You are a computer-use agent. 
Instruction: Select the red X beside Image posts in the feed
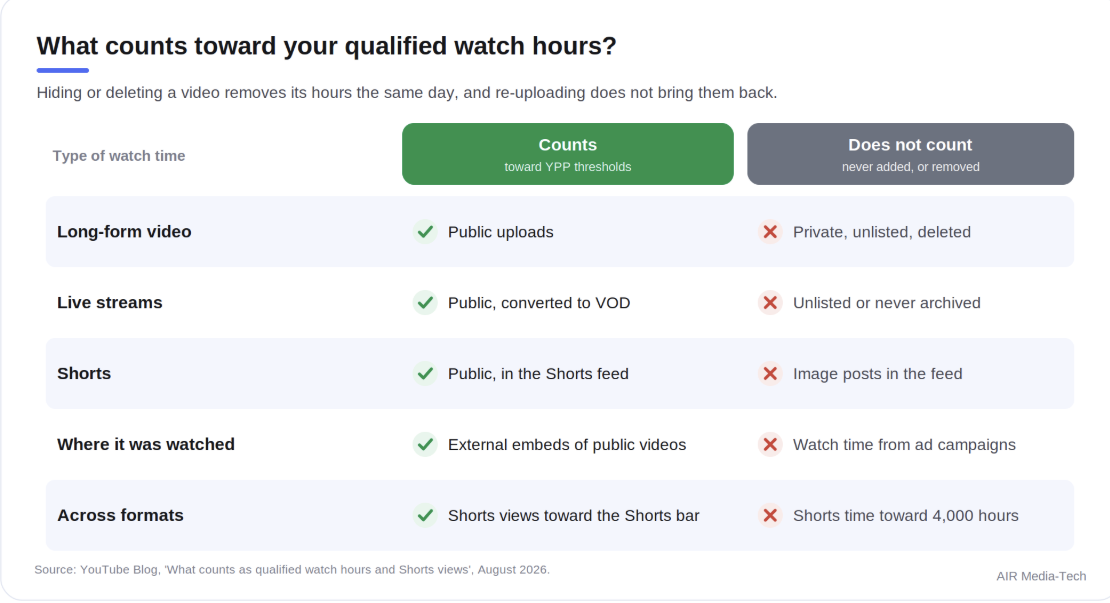pyautogui.click(x=770, y=373)
